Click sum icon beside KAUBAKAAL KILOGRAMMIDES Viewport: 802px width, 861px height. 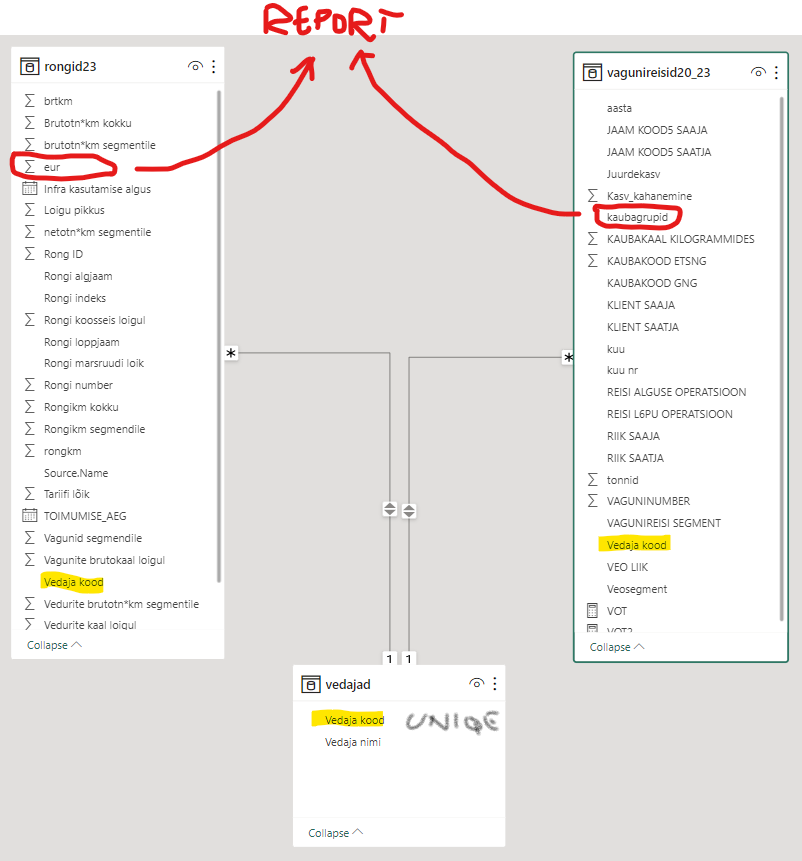(592, 239)
